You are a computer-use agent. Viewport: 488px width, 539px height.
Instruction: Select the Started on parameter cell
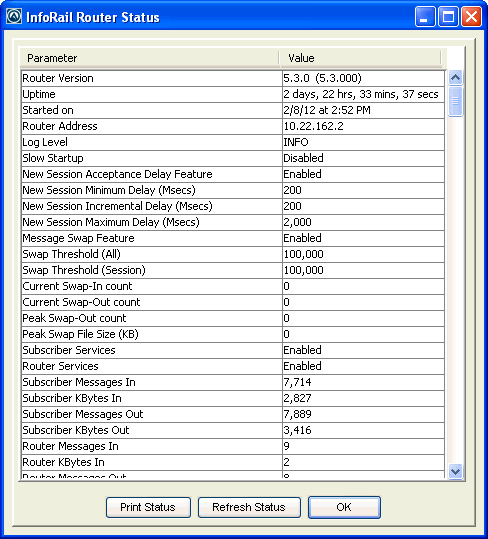pos(152,110)
